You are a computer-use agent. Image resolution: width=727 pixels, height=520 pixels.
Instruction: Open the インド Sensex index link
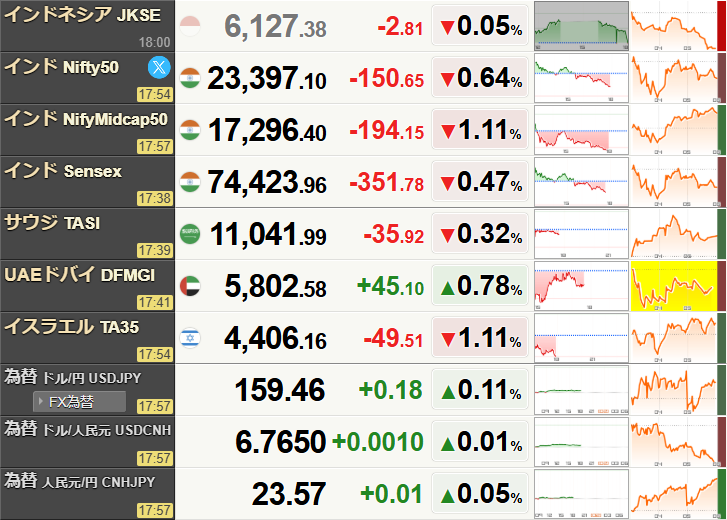63,171
